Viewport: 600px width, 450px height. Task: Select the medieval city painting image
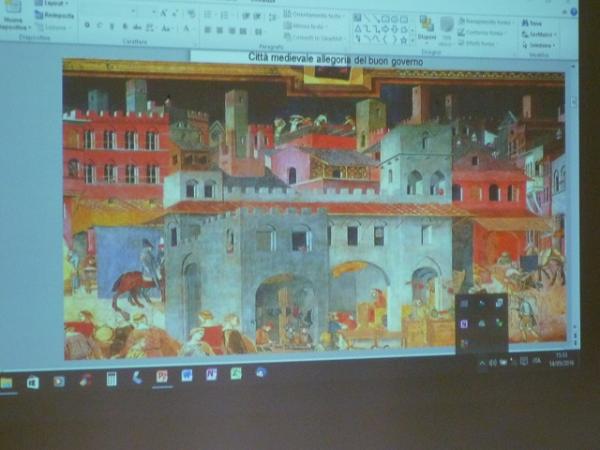[x=315, y=210]
